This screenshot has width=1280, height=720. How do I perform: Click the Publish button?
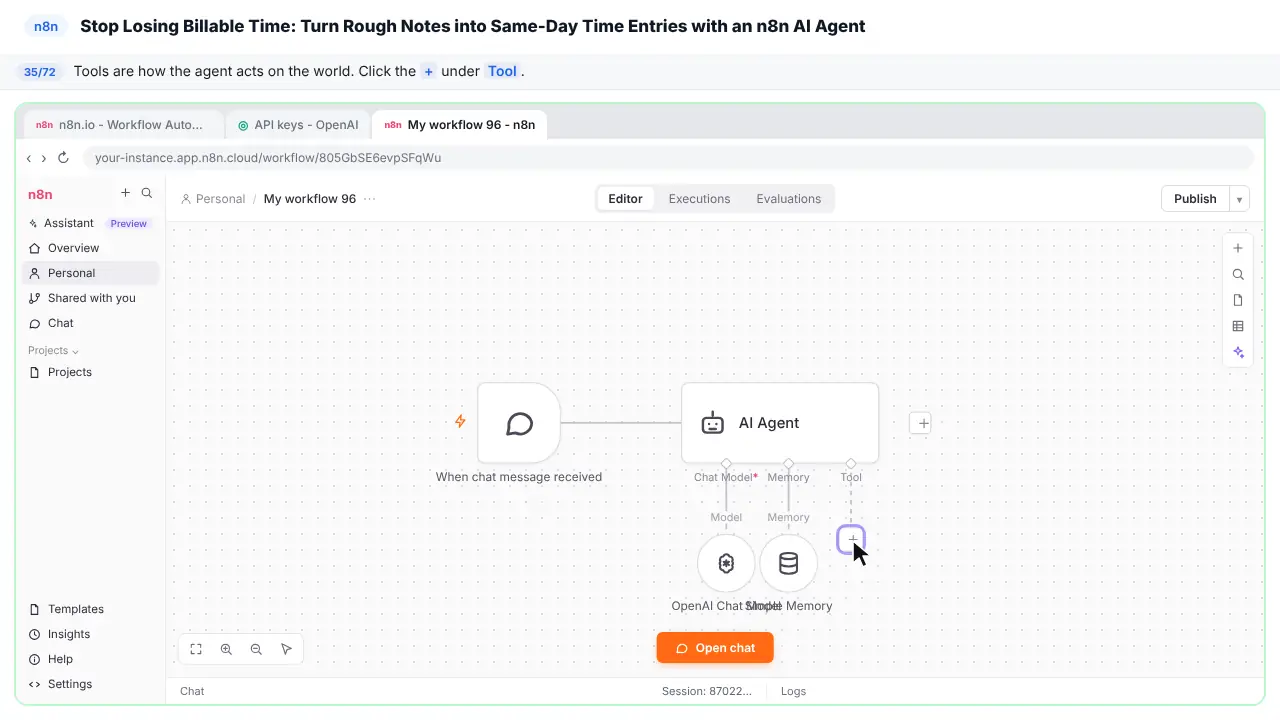pyautogui.click(x=1195, y=199)
